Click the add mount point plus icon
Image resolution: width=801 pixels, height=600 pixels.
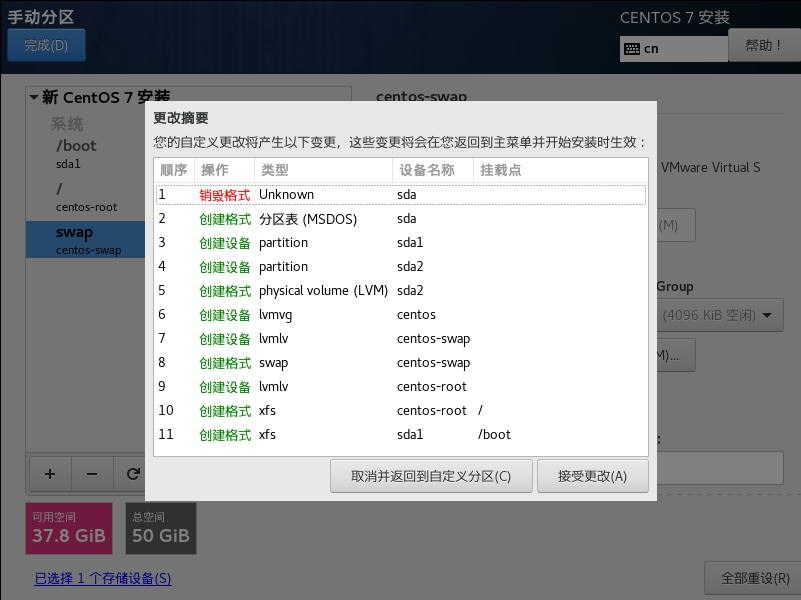tap(50, 474)
